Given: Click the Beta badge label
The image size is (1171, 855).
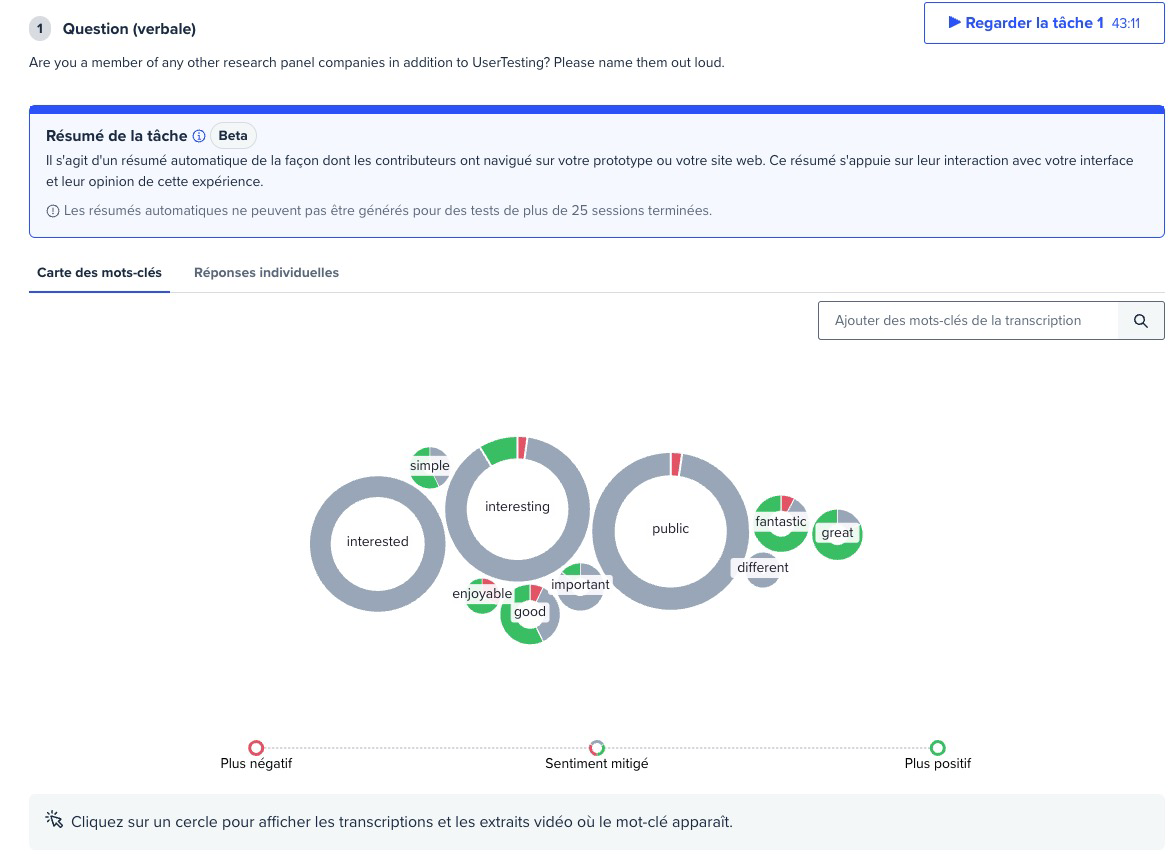Looking at the screenshot, I should pyautogui.click(x=233, y=136).
